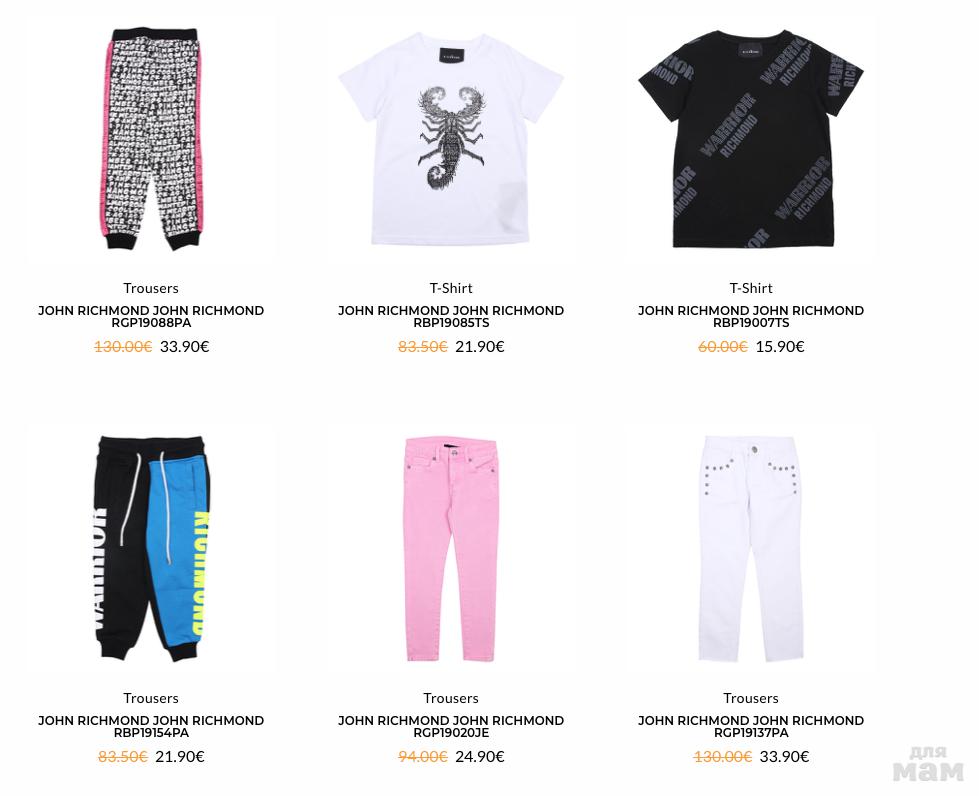Open the pink jeans product image
The image size is (979, 796).
[451, 549]
